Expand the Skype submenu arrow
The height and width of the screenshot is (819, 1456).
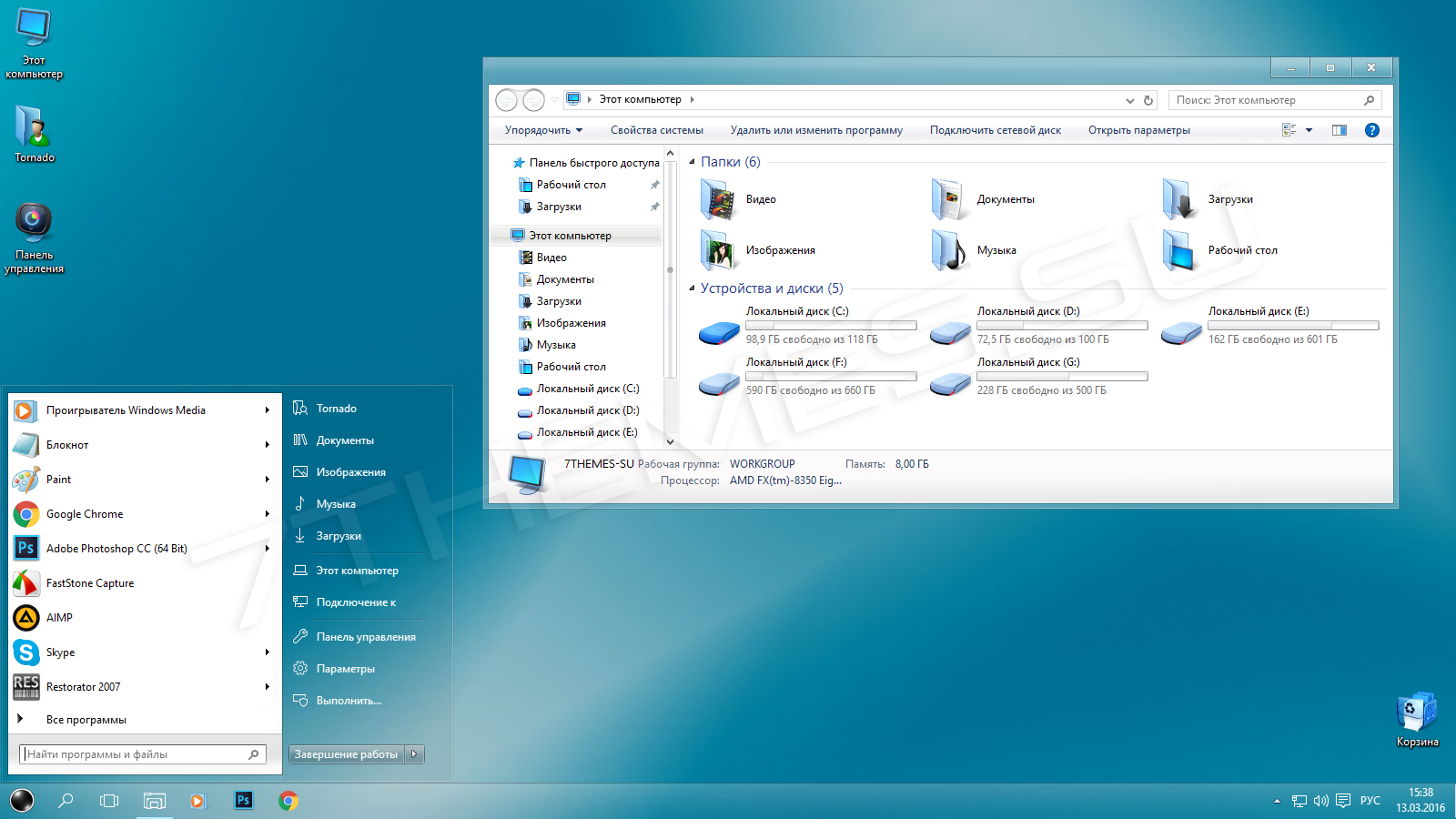pos(267,652)
